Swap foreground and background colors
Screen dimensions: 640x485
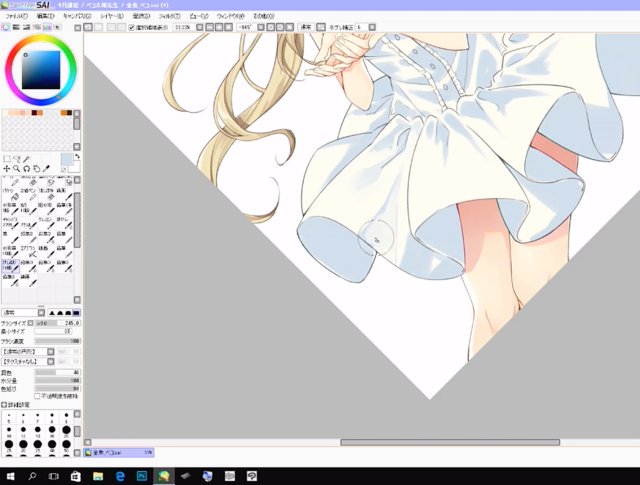pyautogui.click(x=77, y=156)
